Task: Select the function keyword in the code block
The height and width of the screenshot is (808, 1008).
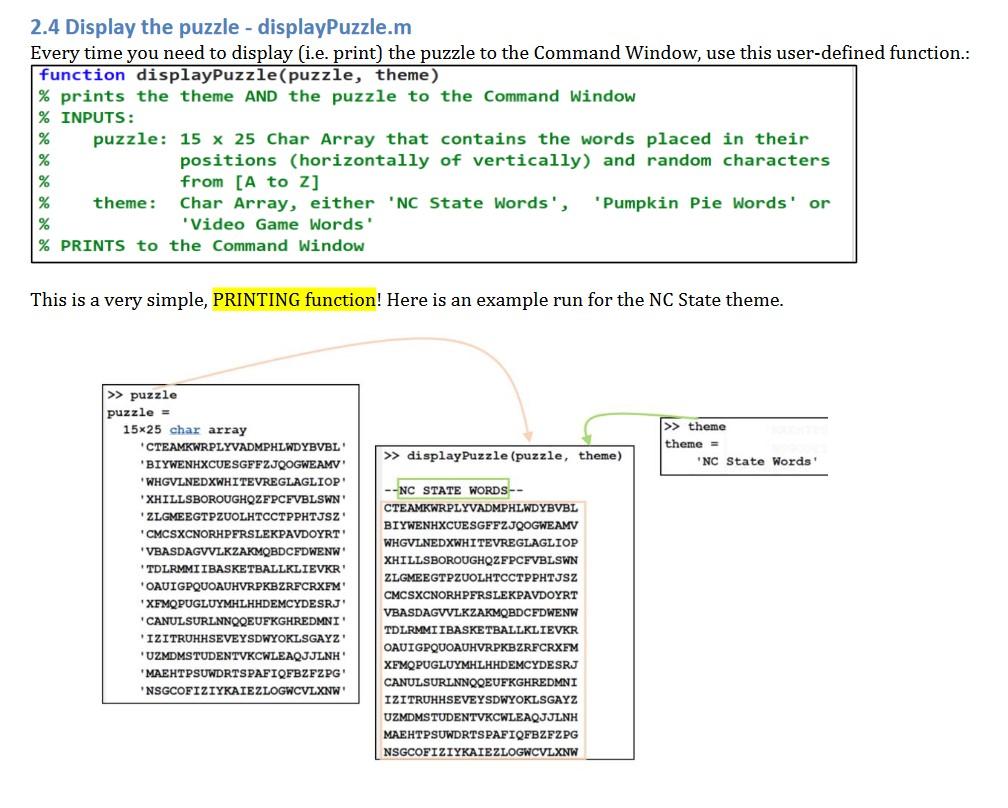Action: (x=83, y=75)
